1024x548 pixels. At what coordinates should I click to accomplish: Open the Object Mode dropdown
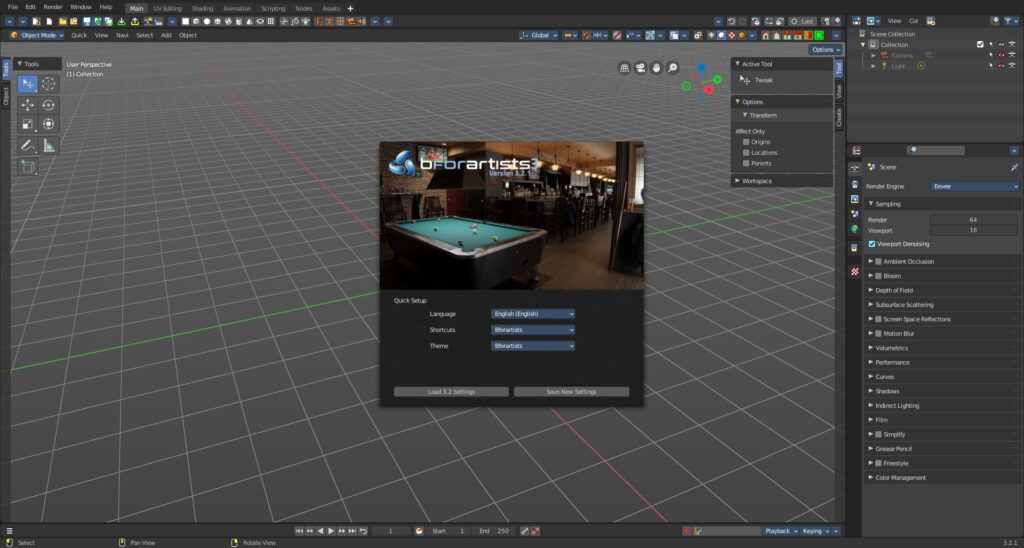pyautogui.click(x=37, y=35)
